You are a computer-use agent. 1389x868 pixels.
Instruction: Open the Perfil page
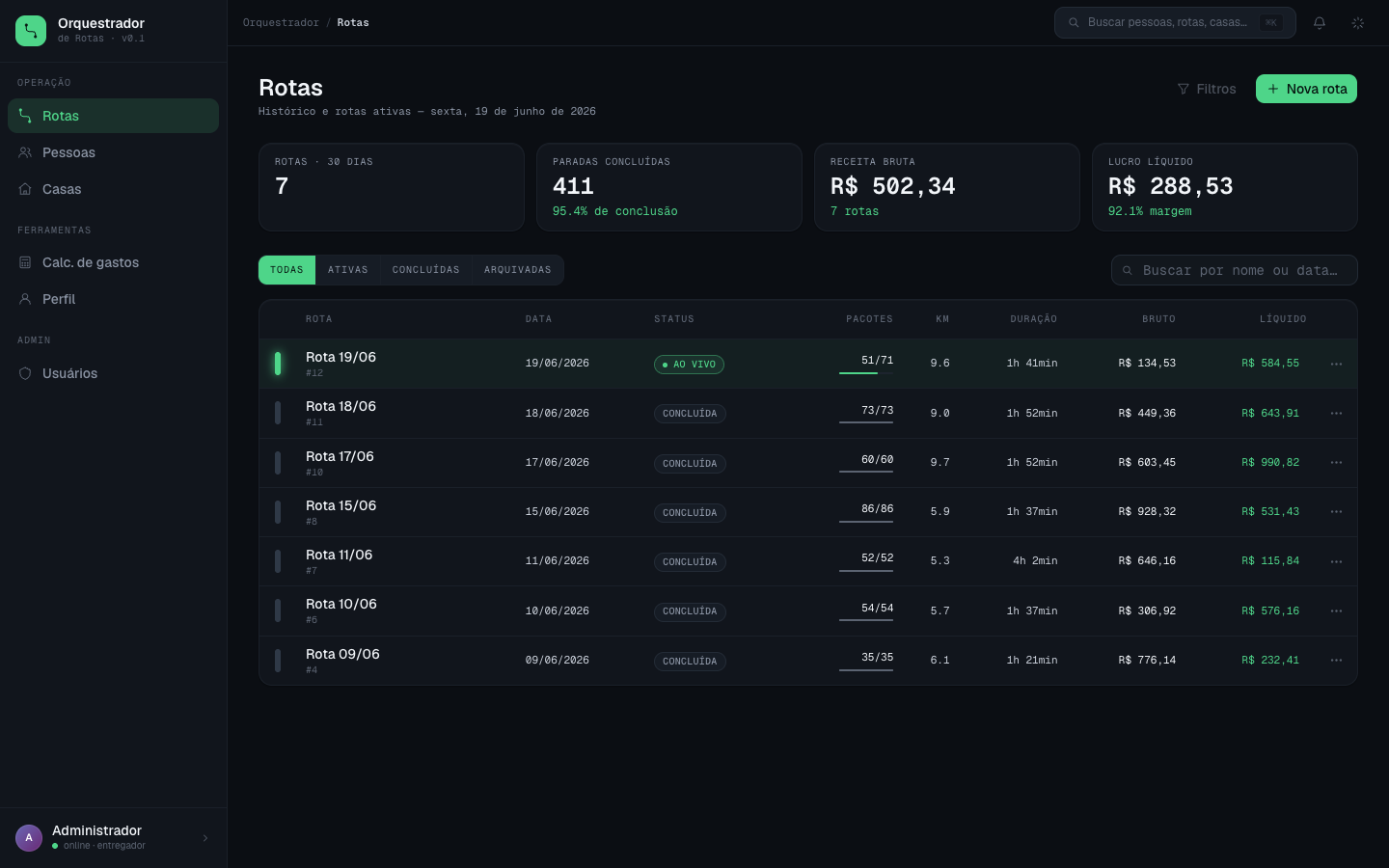113,299
